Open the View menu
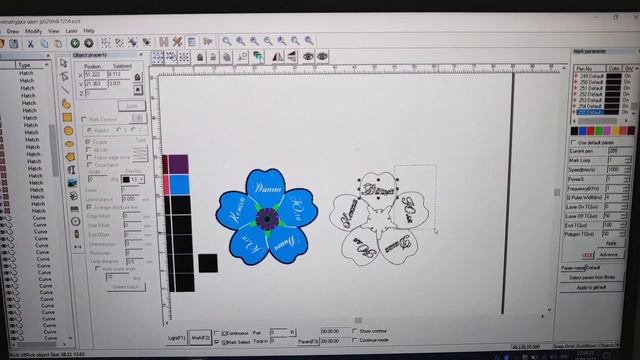 coord(53,31)
